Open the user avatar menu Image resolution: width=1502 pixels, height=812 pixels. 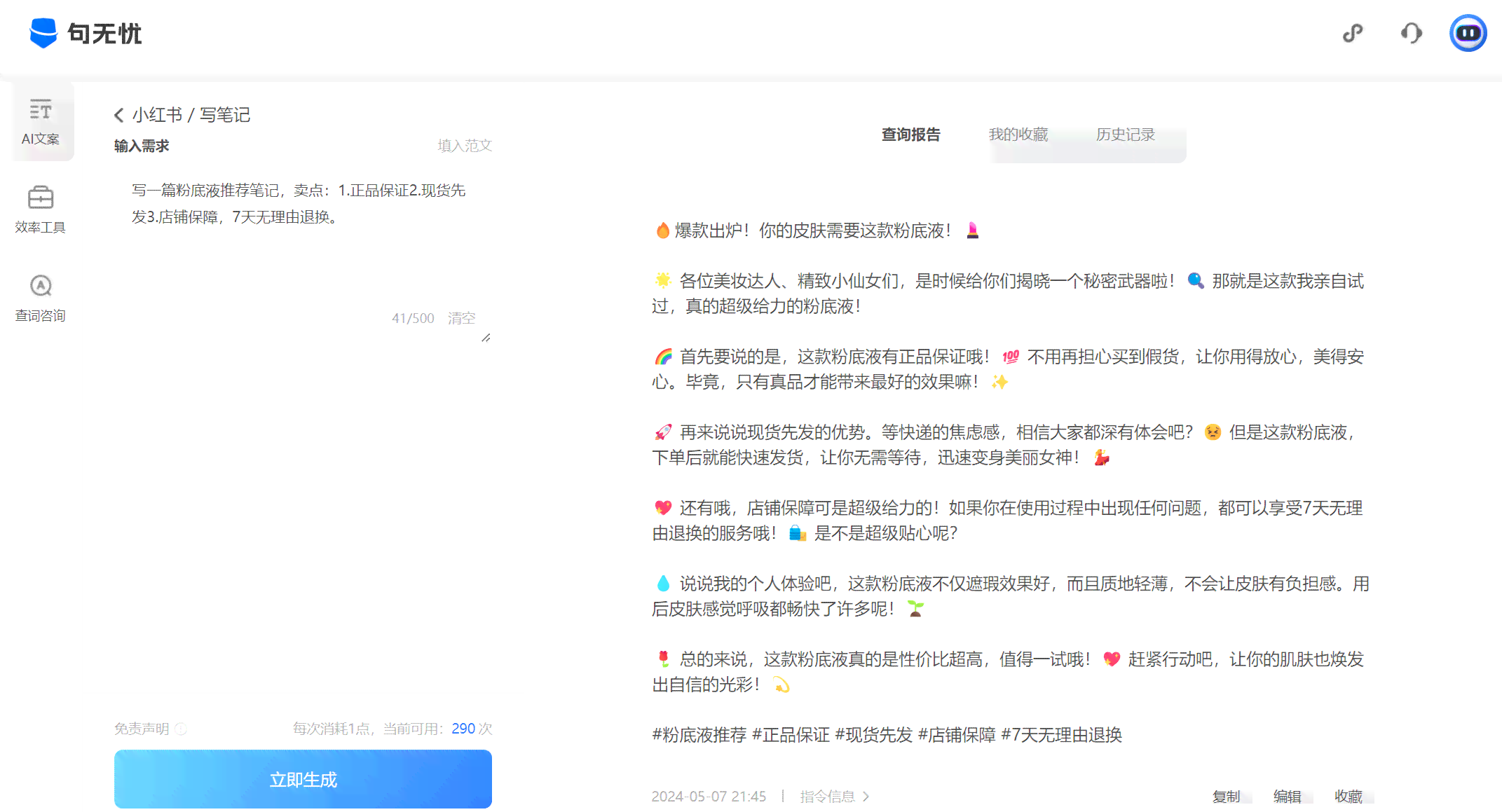(1468, 33)
